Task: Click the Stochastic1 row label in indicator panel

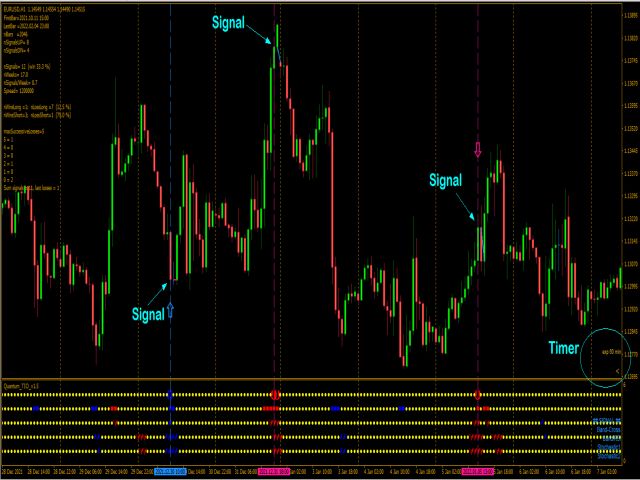Action: point(608,447)
